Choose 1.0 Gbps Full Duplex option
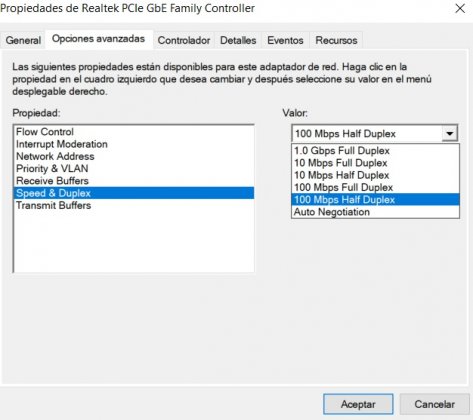This screenshot has width=473, height=420. [375, 151]
